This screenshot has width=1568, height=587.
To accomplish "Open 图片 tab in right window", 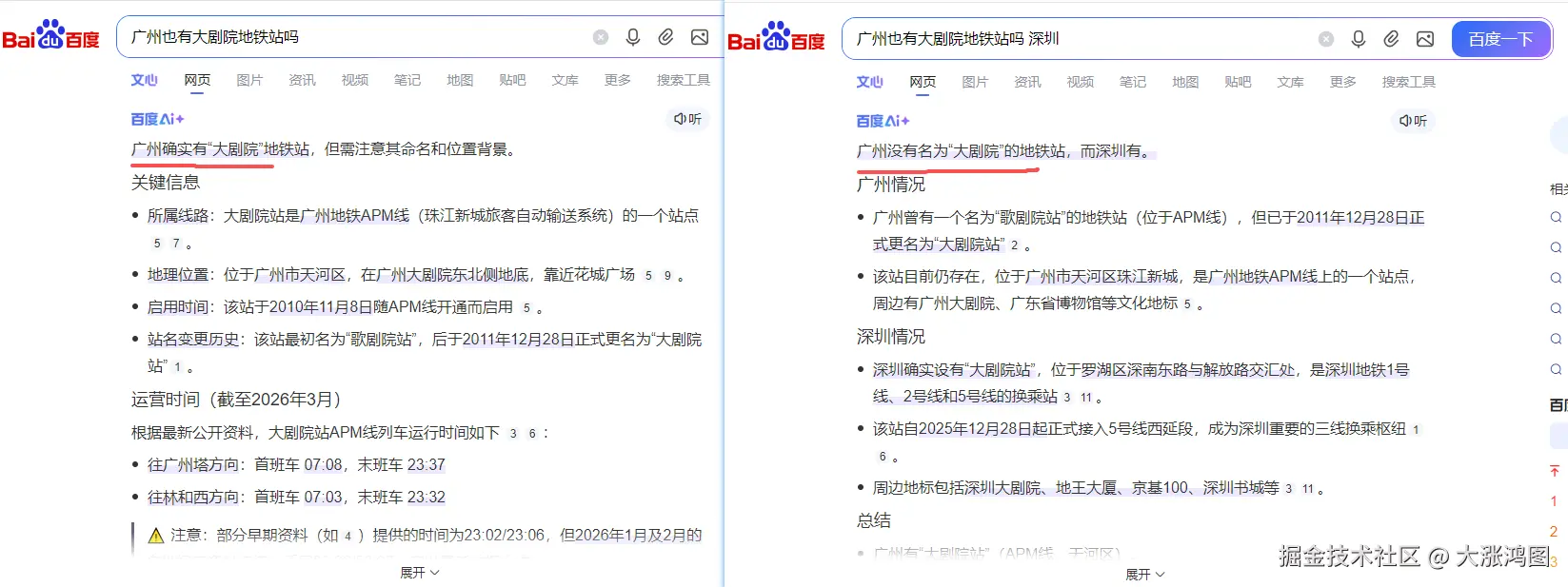I will [x=975, y=82].
